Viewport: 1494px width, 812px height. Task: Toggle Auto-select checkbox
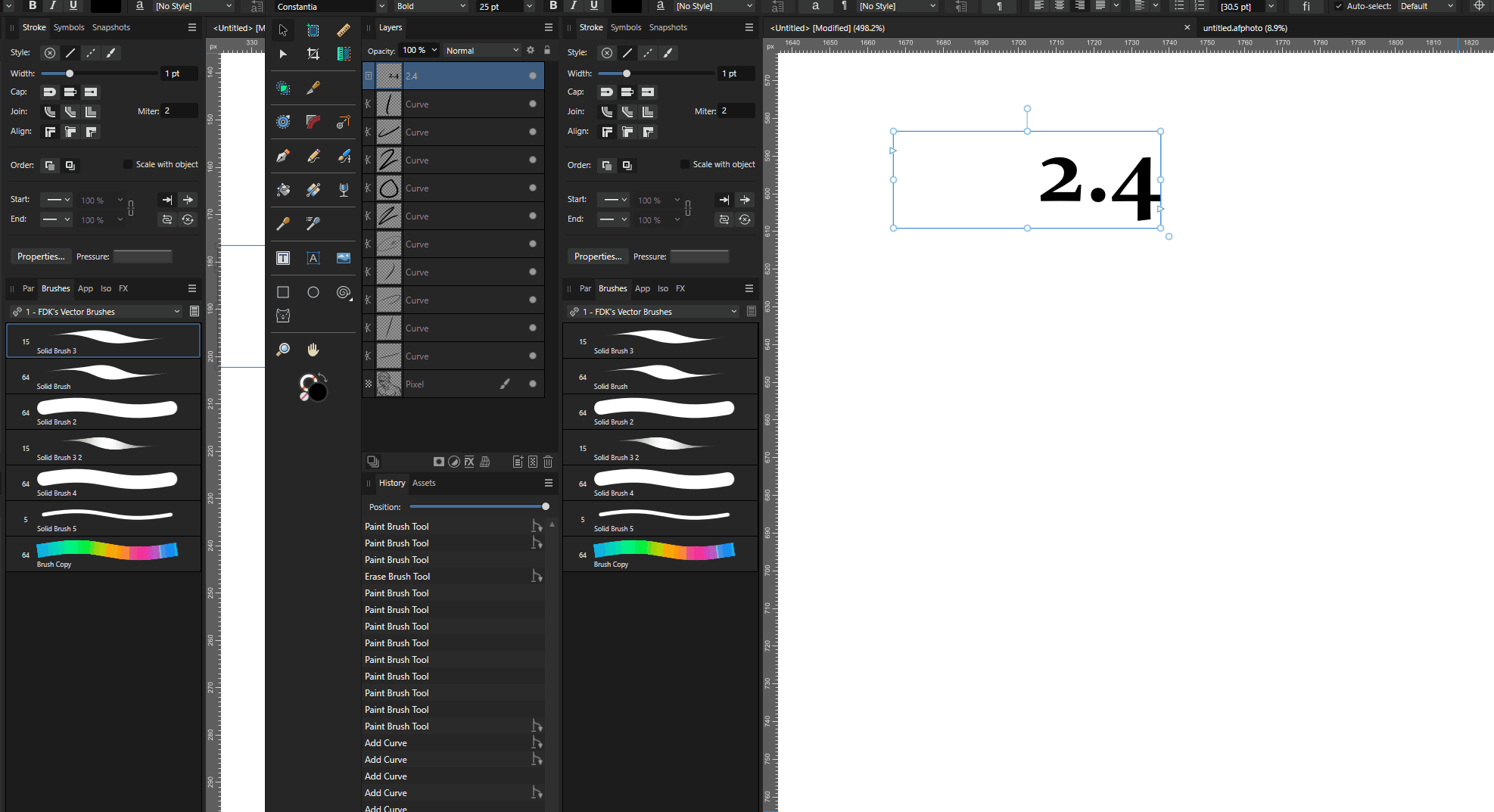coord(1338,6)
